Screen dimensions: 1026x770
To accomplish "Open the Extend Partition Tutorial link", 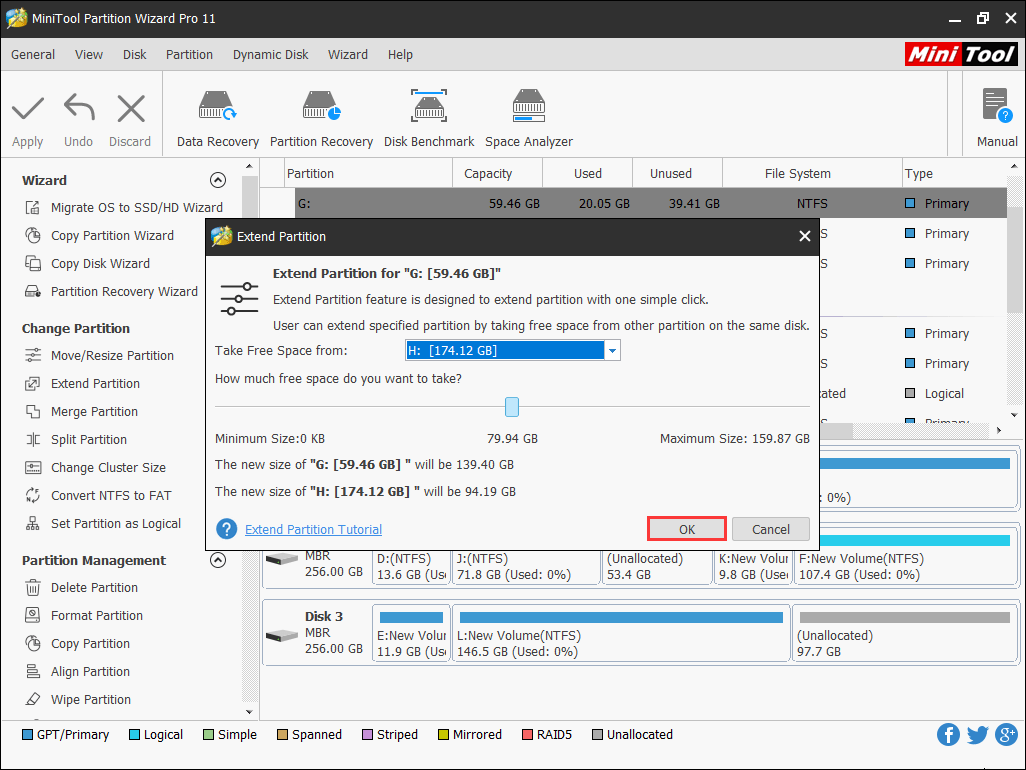I will (x=313, y=529).
